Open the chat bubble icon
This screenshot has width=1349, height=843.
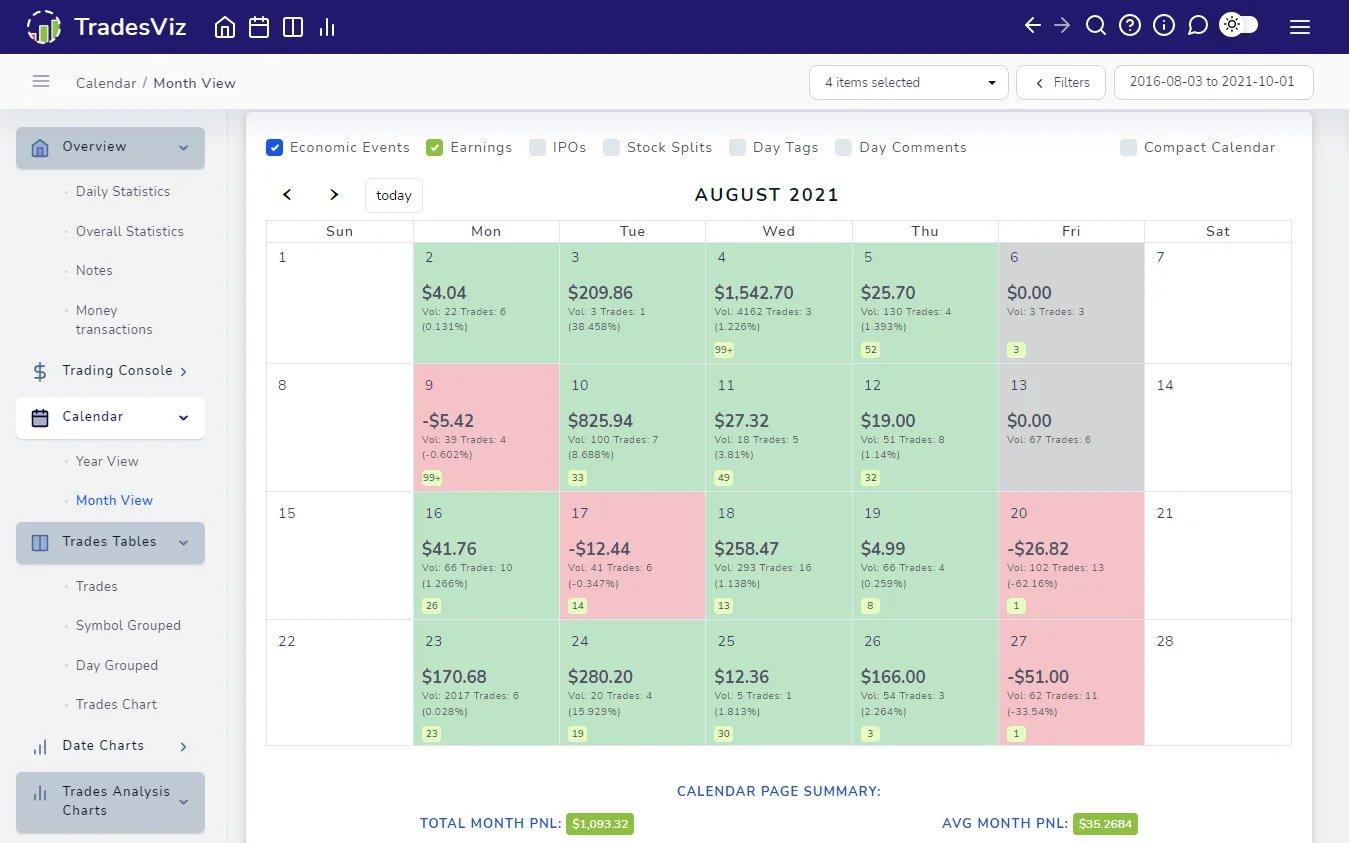point(1198,26)
